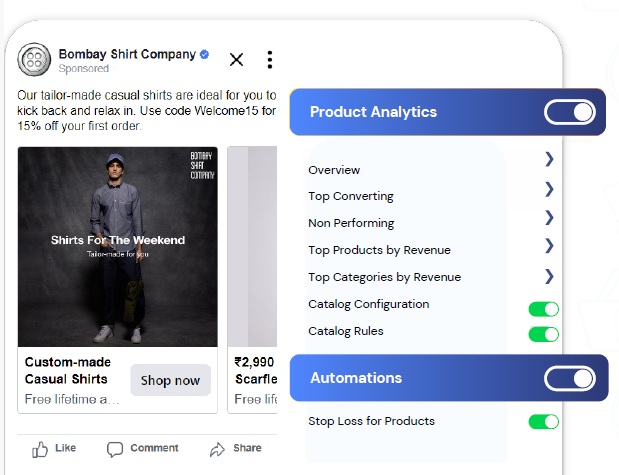This screenshot has width=619, height=475.
Task: Expand the Overview chevron
Action: (x=549, y=159)
